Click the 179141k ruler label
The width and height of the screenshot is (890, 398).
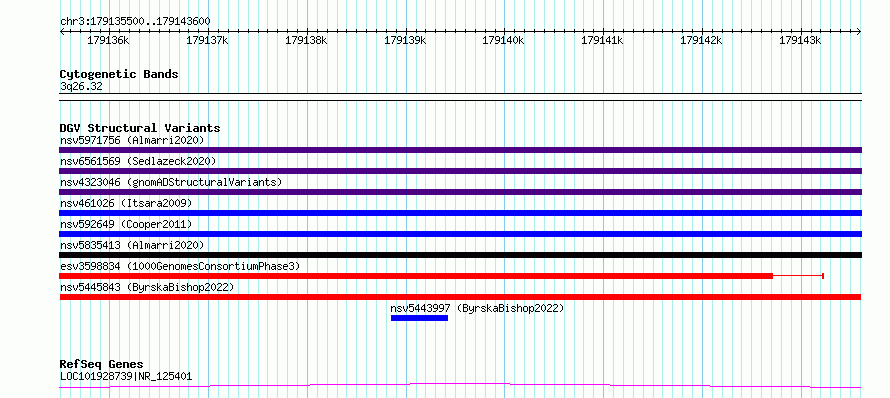tap(602, 40)
